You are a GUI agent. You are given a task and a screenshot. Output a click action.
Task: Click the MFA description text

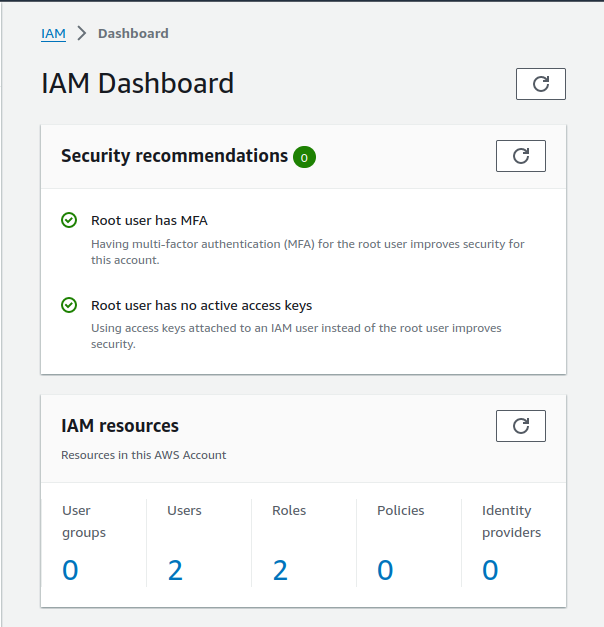(308, 252)
